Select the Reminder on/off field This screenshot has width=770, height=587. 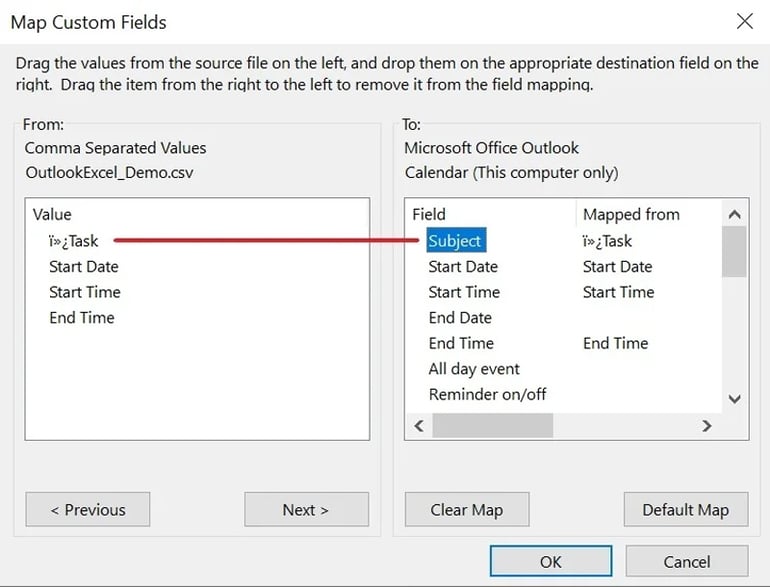point(487,394)
